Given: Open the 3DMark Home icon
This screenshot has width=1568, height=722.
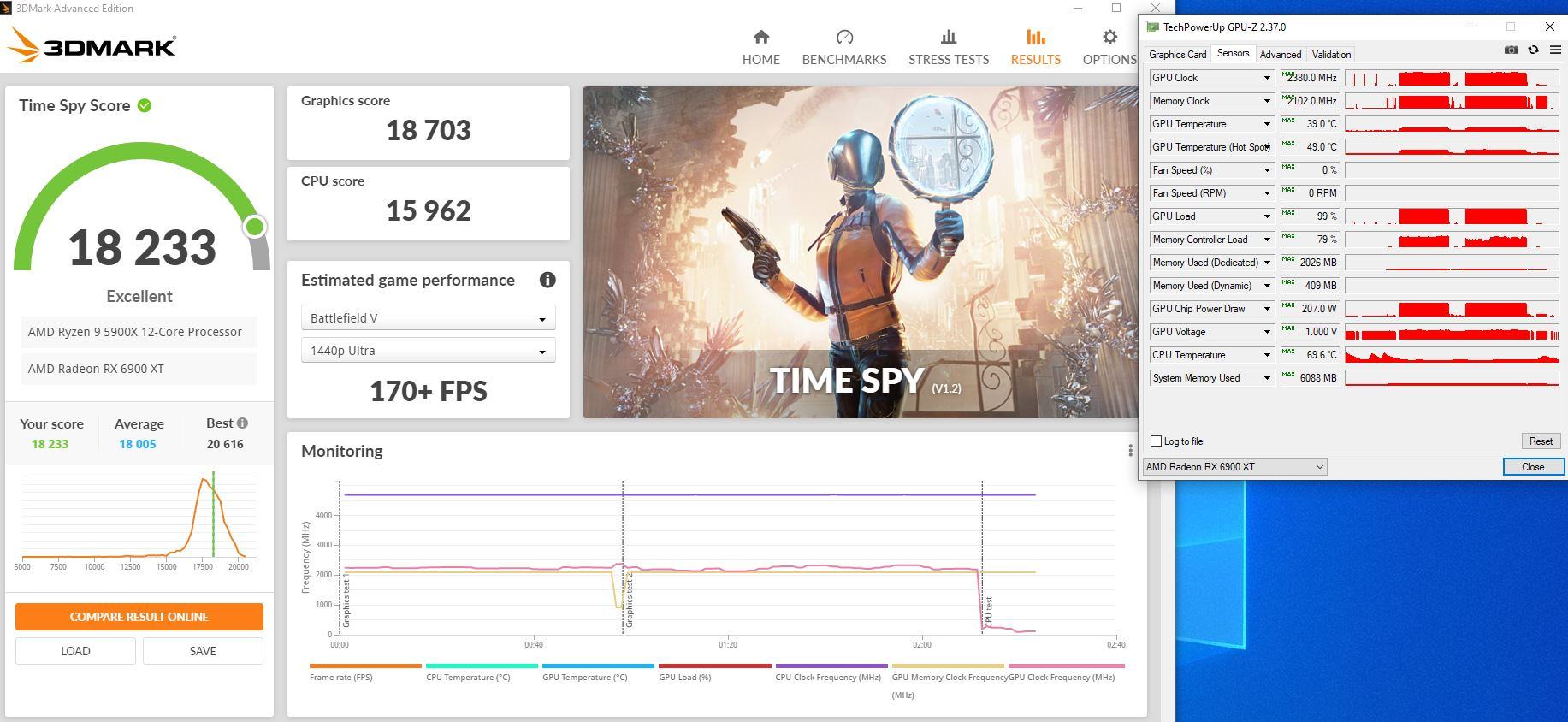Looking at the screenshot, I should (x=760, y=37).
